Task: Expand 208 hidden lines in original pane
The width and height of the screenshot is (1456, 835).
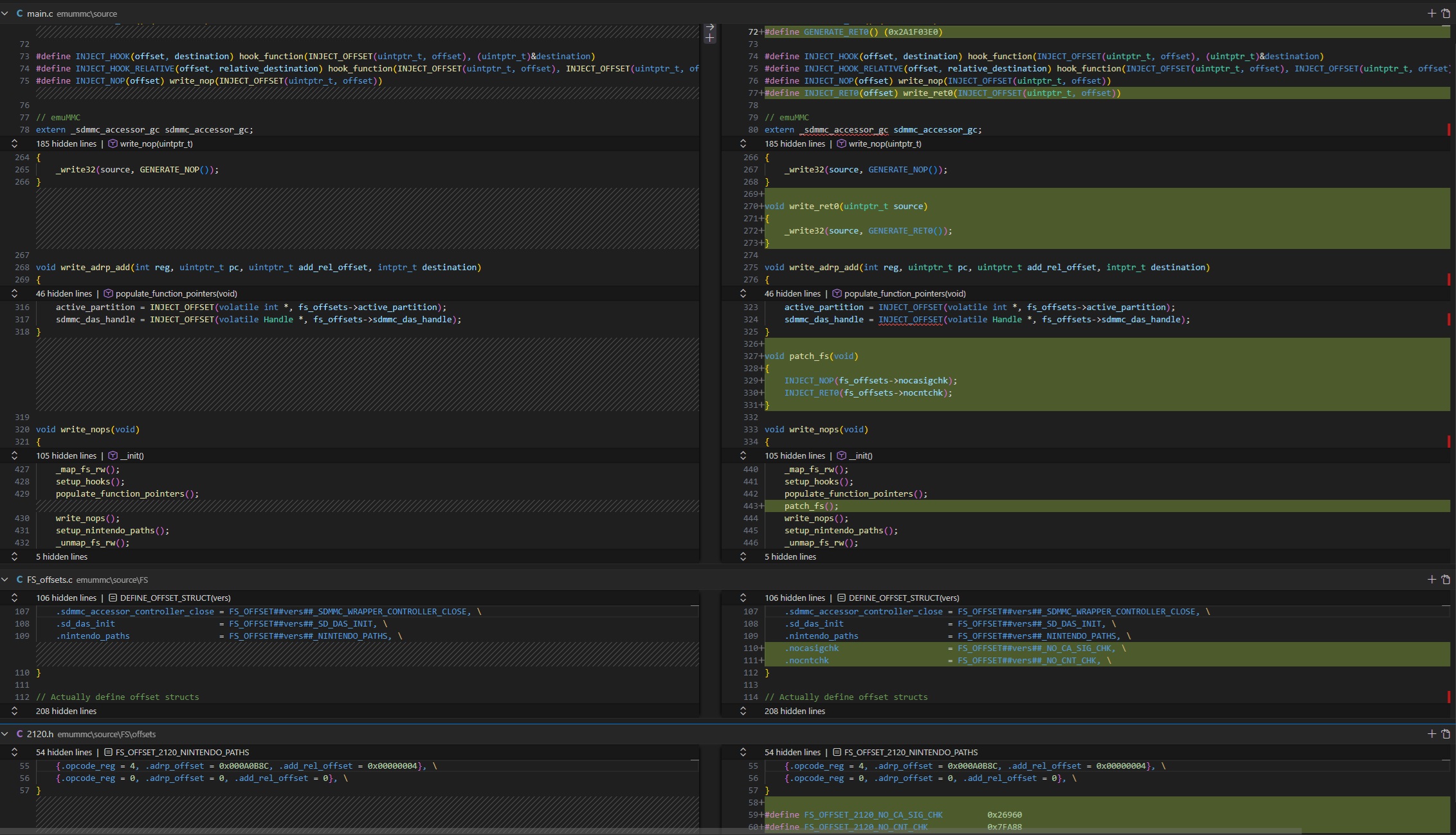Action: point(14,711)
